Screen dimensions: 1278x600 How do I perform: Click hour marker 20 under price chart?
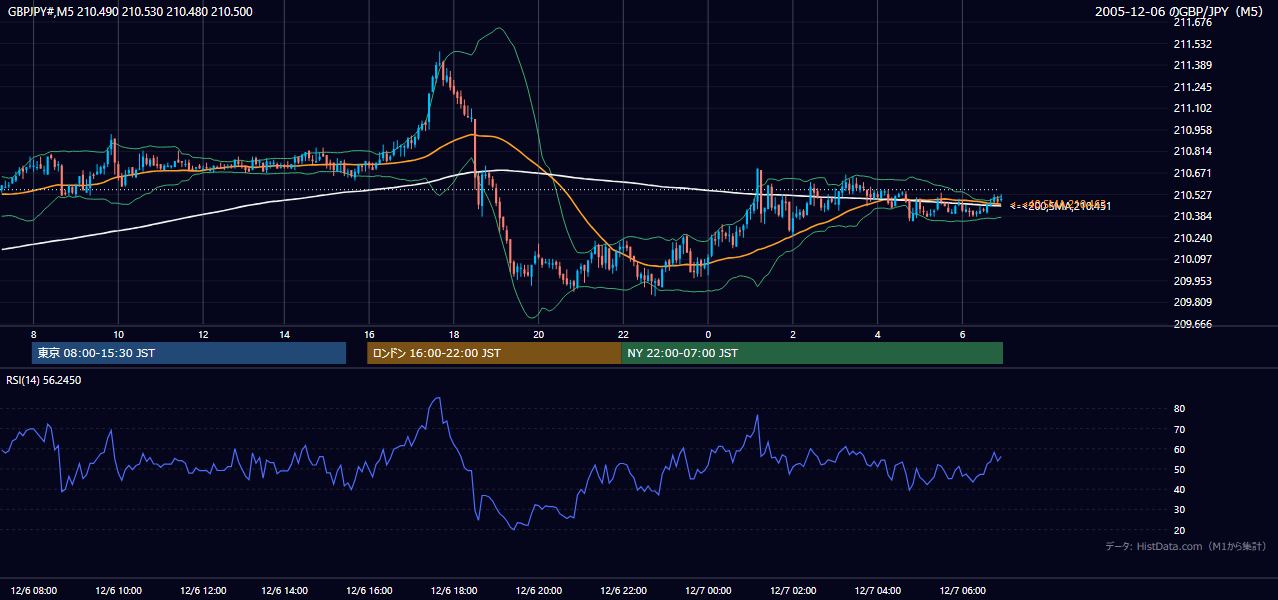(x=539, y=335)
